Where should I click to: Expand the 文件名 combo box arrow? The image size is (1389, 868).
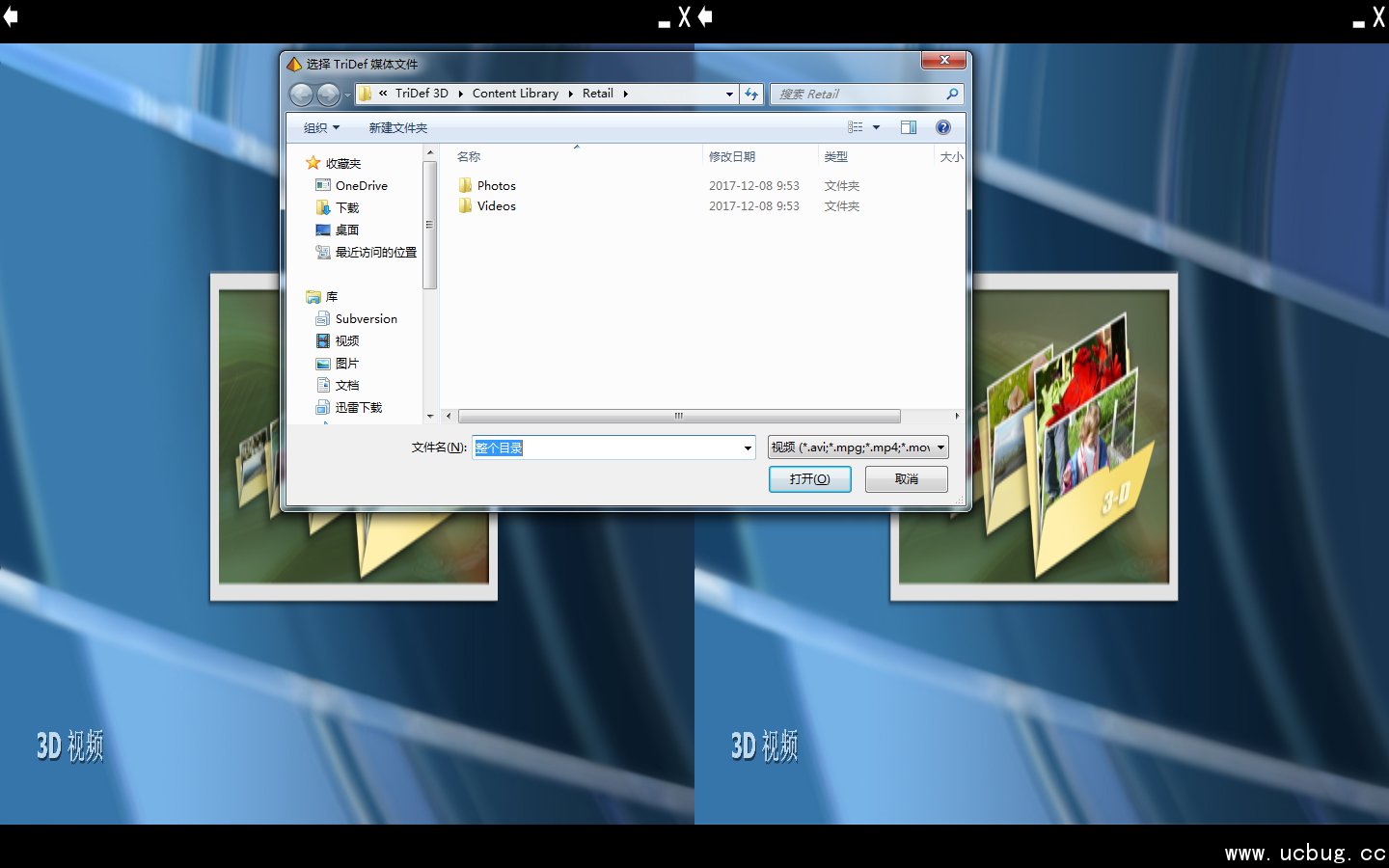click(748, 448)
